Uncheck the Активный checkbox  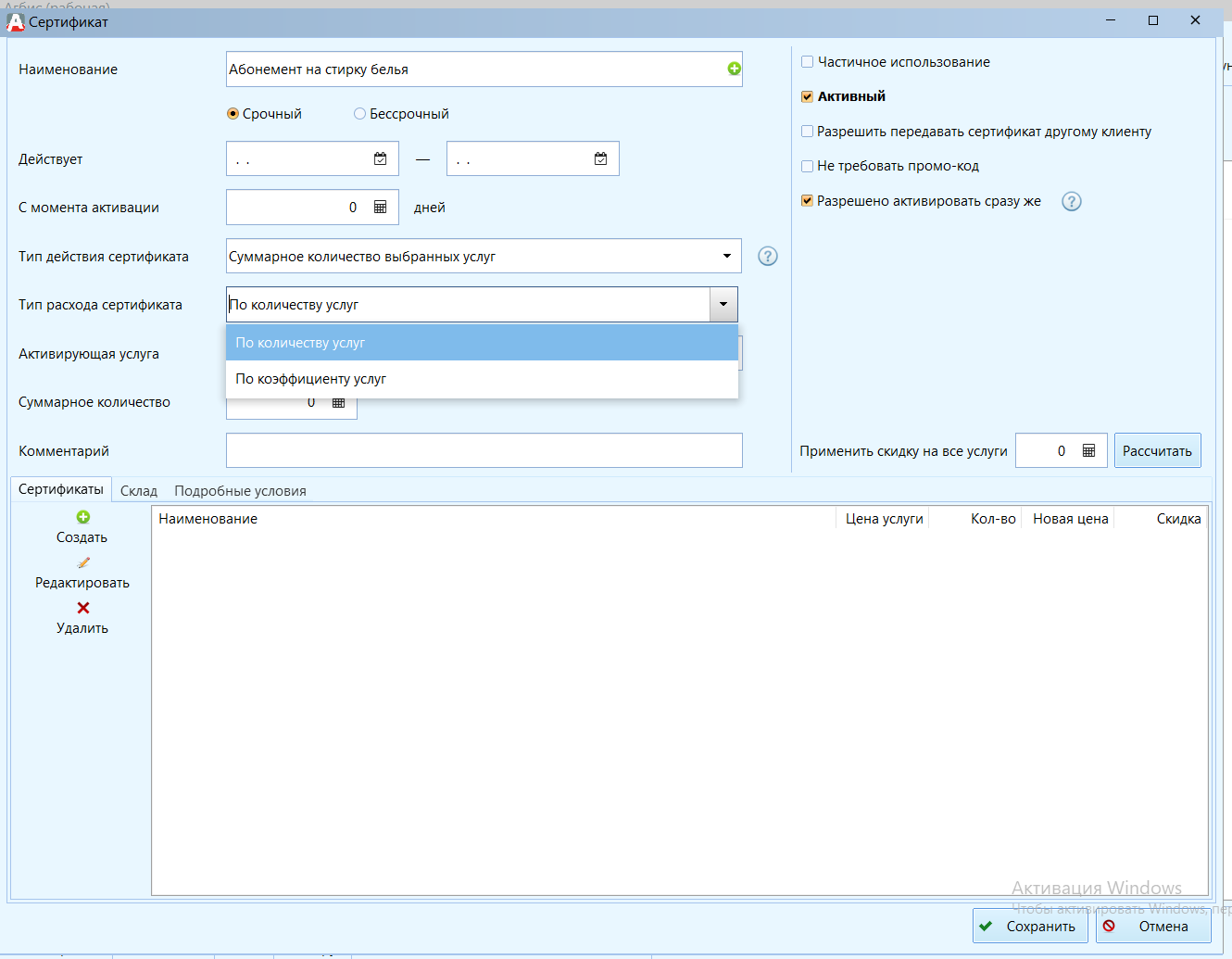(807, 96)
